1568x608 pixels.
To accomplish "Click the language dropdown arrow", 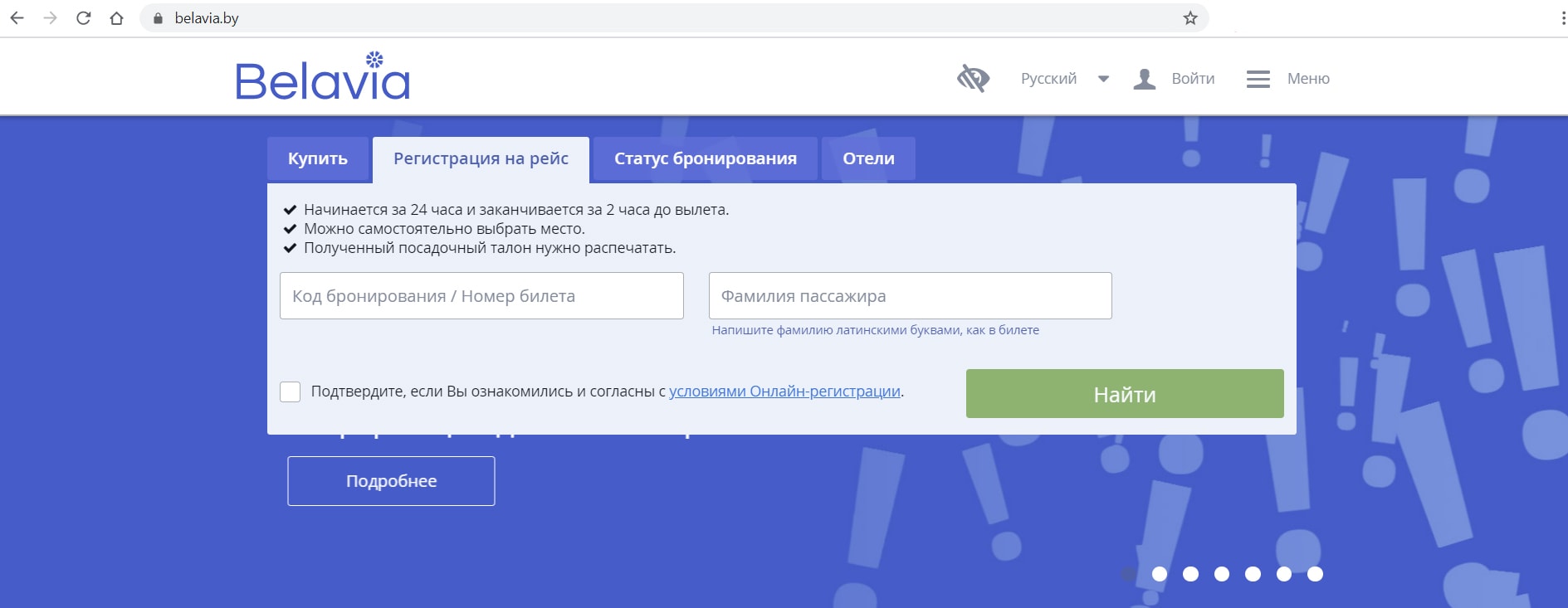I will [1103, 79].
